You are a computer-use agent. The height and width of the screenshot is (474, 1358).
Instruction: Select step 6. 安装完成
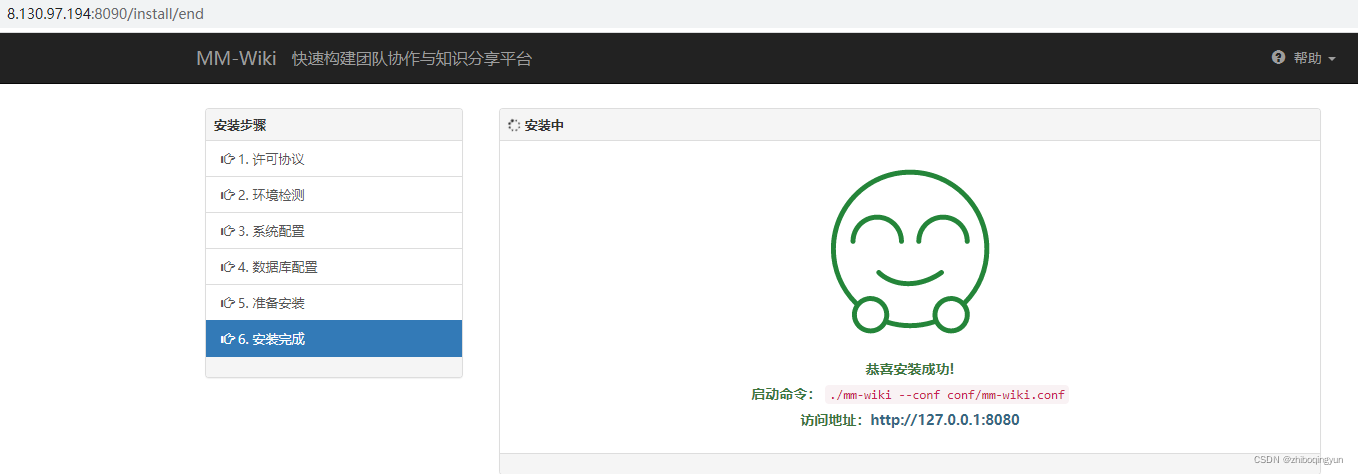point(334,339)
